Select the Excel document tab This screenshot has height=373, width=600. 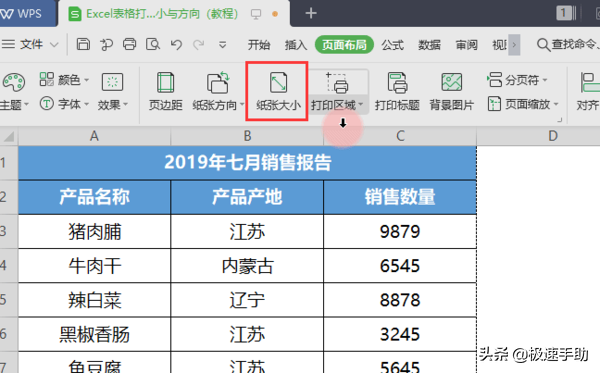162,14
